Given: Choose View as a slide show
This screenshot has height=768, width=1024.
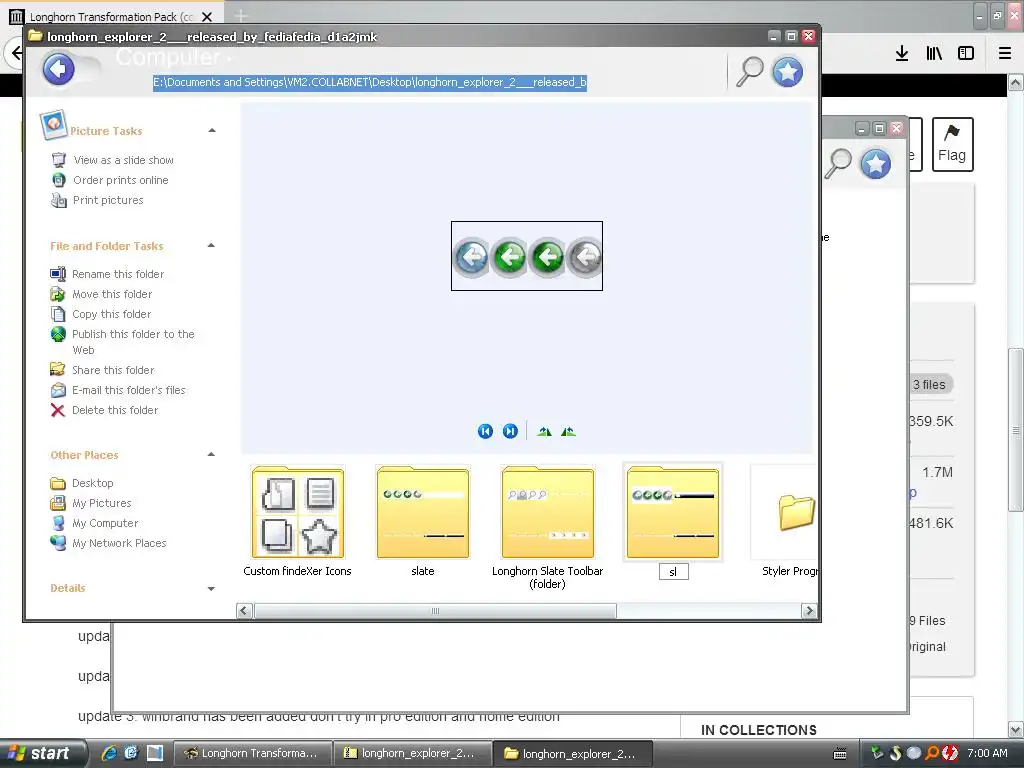Looking at the screenshot, I should point(123,160).
